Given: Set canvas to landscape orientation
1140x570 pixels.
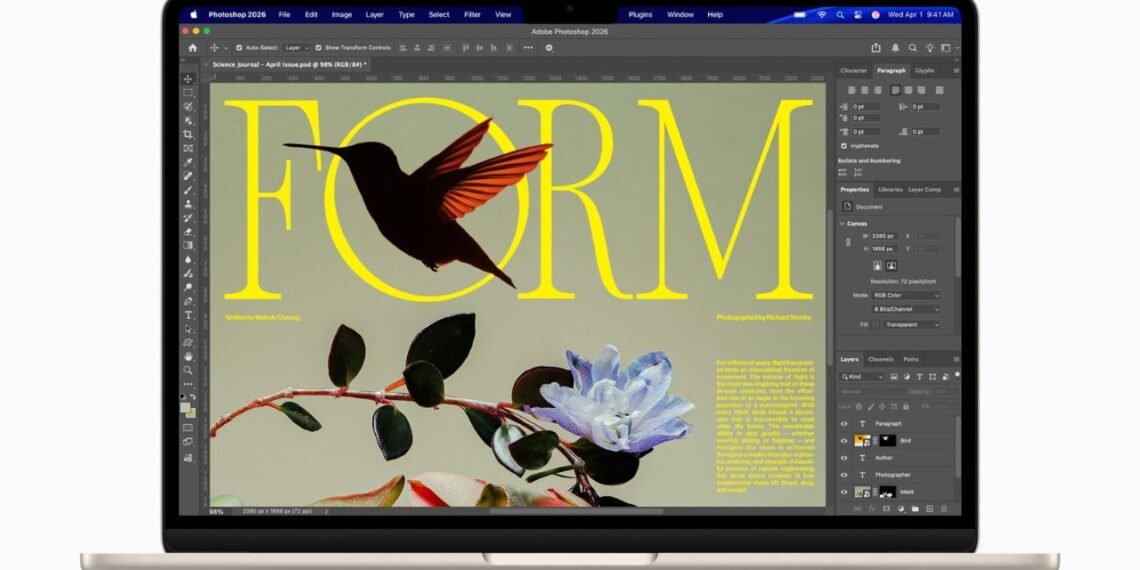Looking at the screenshot, I should 891,265.
